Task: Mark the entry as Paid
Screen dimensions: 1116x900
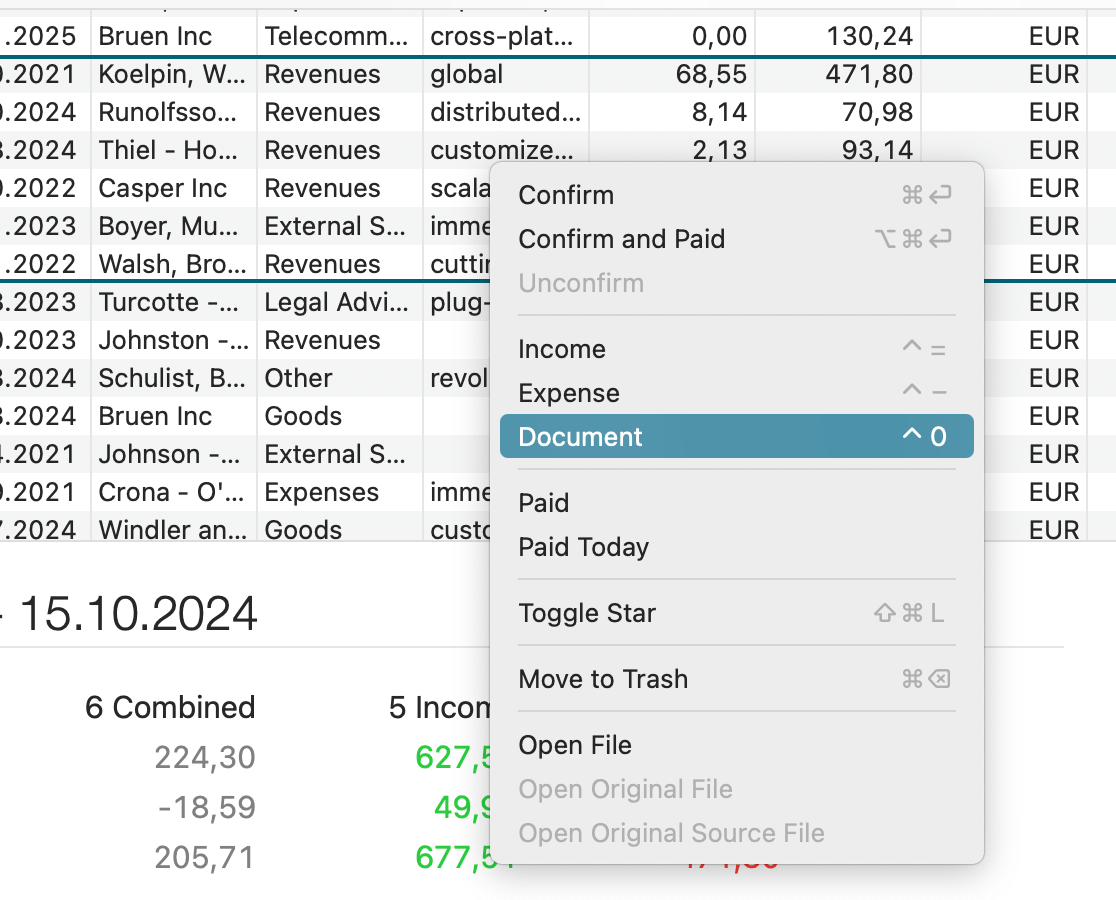Action: [x=544, y=503]
